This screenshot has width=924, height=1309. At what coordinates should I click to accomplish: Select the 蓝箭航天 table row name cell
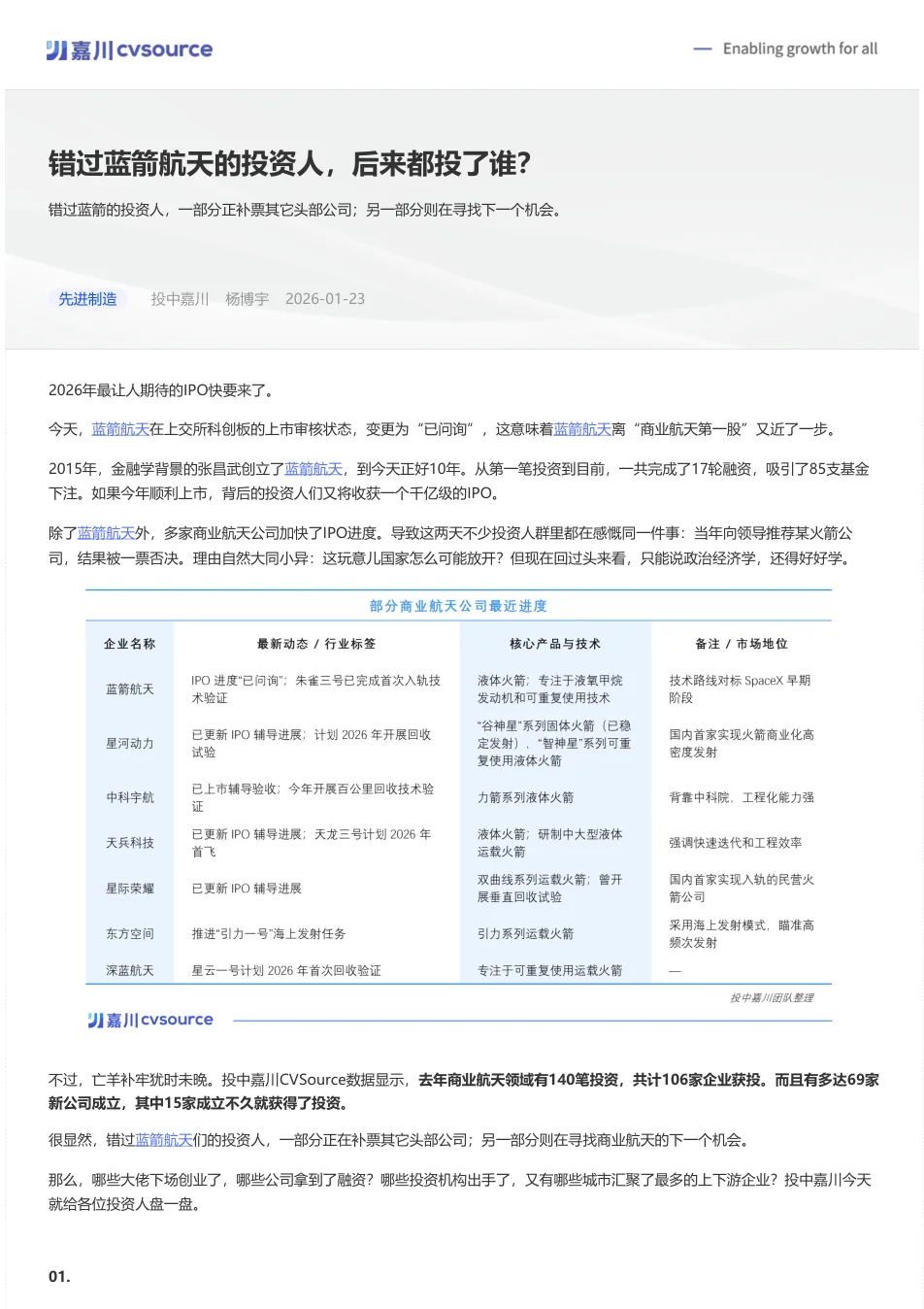pos(130,689)
